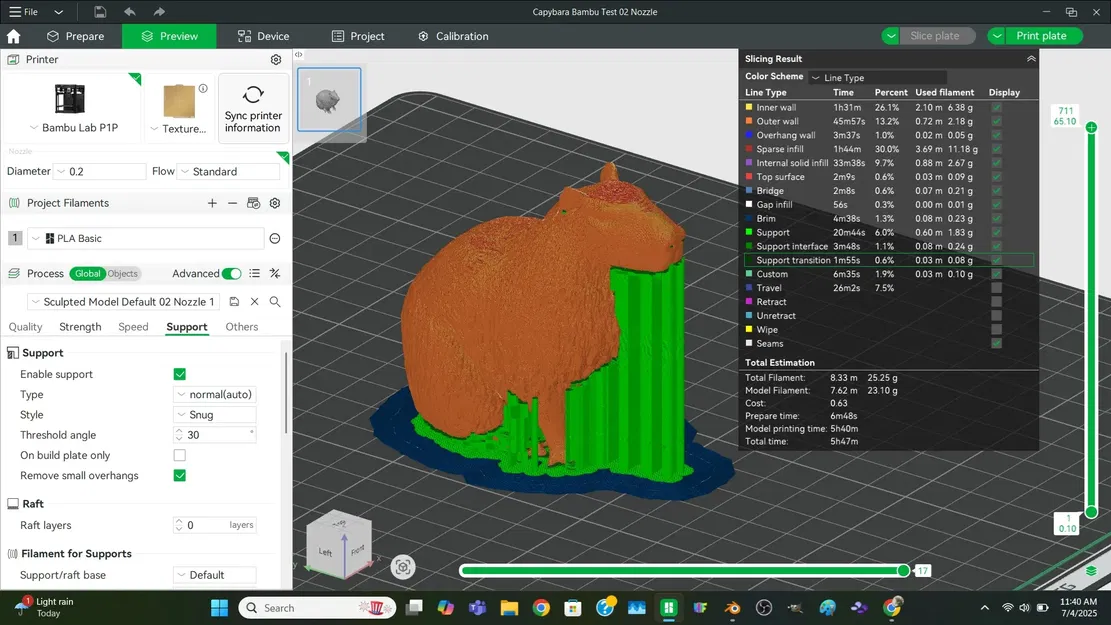1111x625 pixels.
Task: Switch to the Device tab
Action: click(x=263, y=35)
